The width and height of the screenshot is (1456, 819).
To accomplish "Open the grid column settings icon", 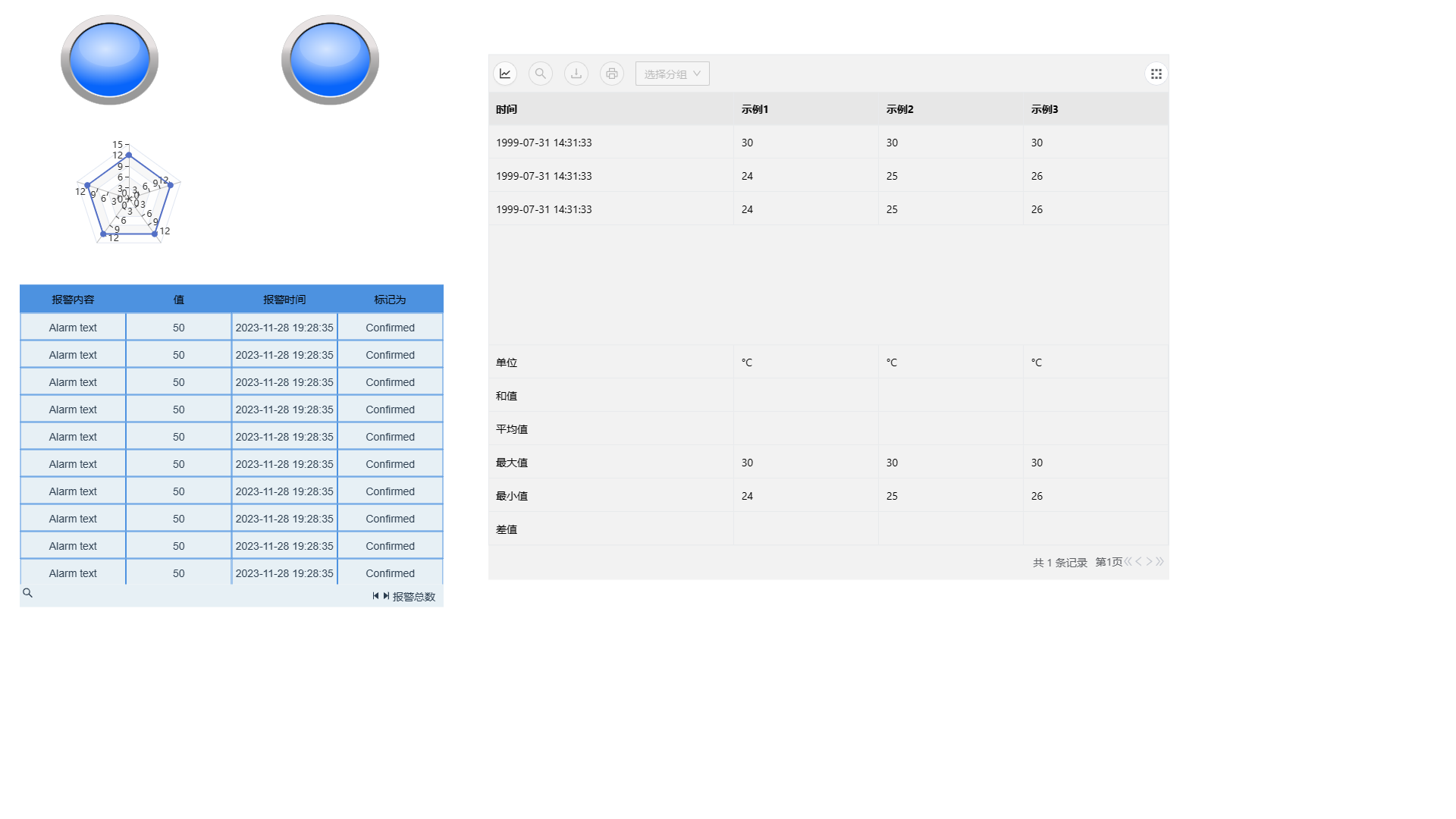I will 1156,74.
